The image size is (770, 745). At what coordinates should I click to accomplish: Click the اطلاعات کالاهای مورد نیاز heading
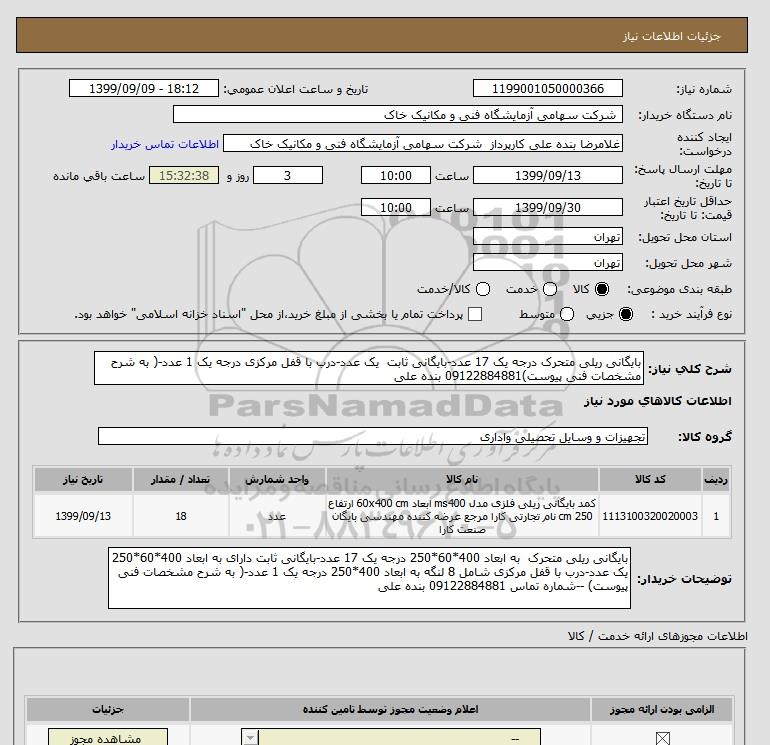pyautogui.click(x=658, y=401)
